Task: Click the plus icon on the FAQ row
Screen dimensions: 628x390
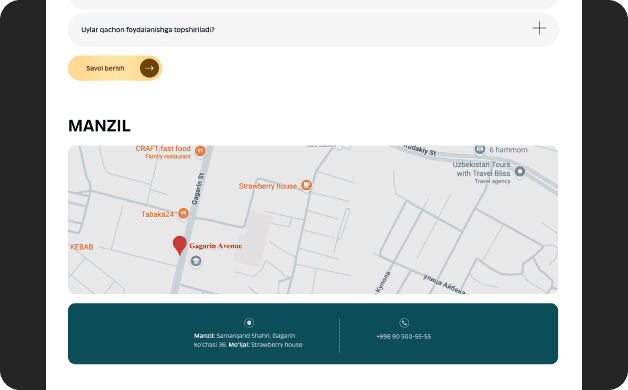Action: pos(539,28)
